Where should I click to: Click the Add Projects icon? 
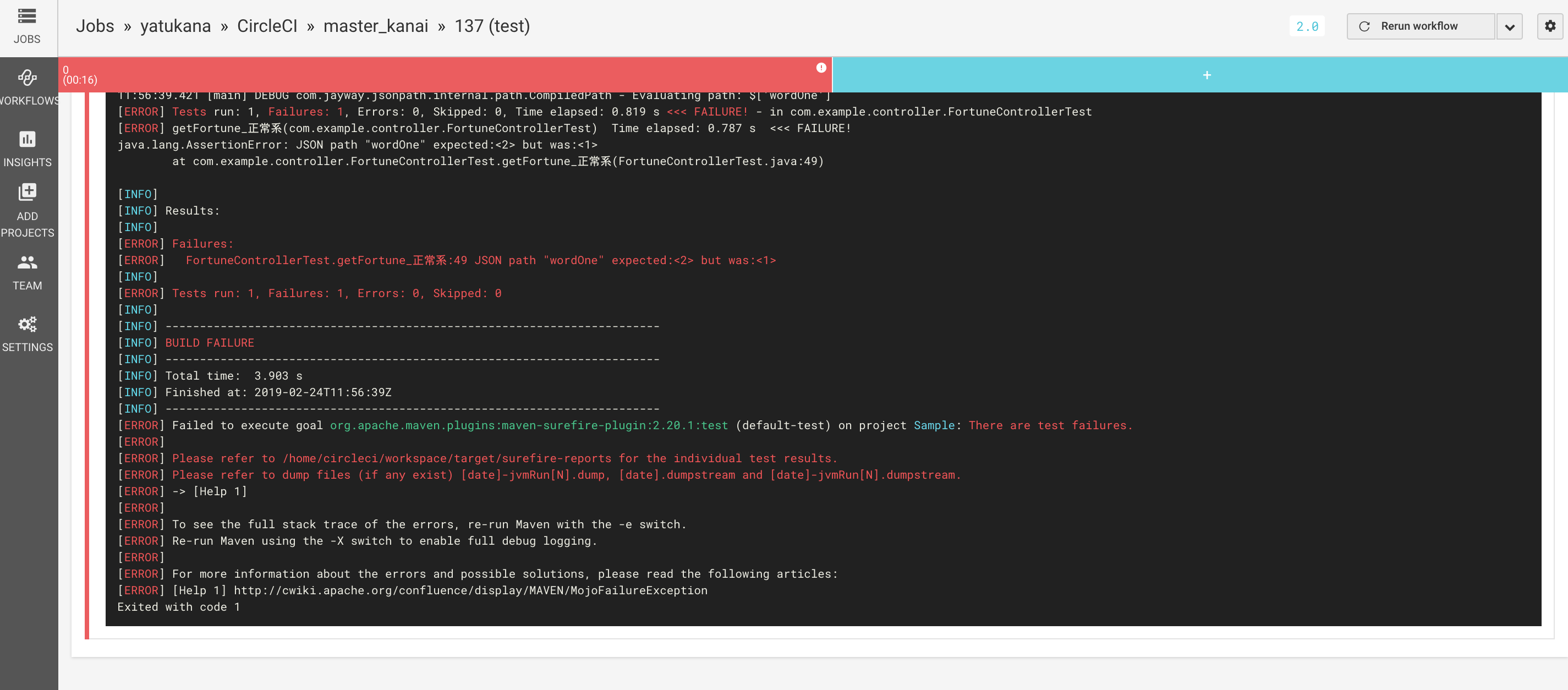(x=27, y=192)
